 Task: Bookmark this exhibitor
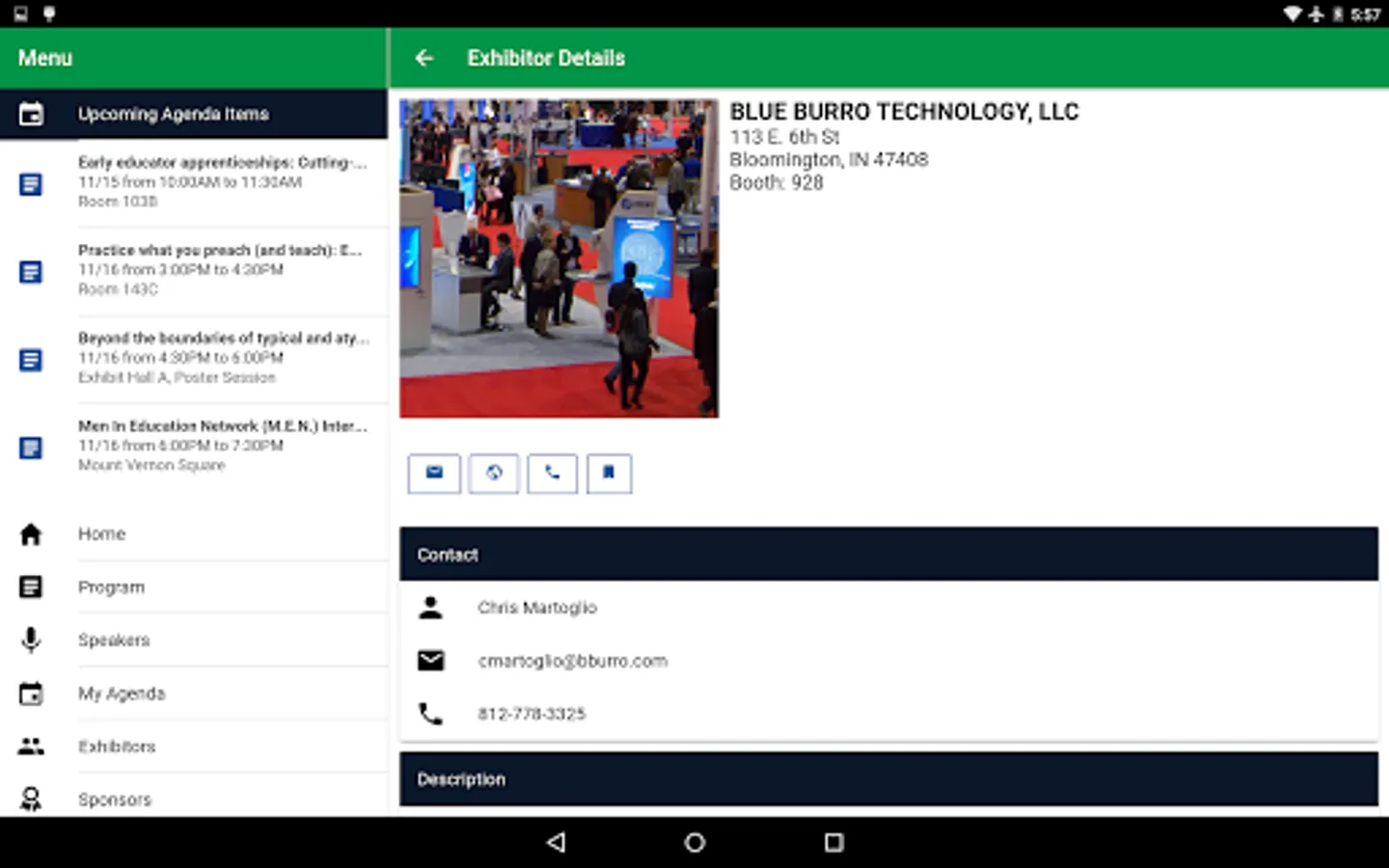(x=609, y=474)
